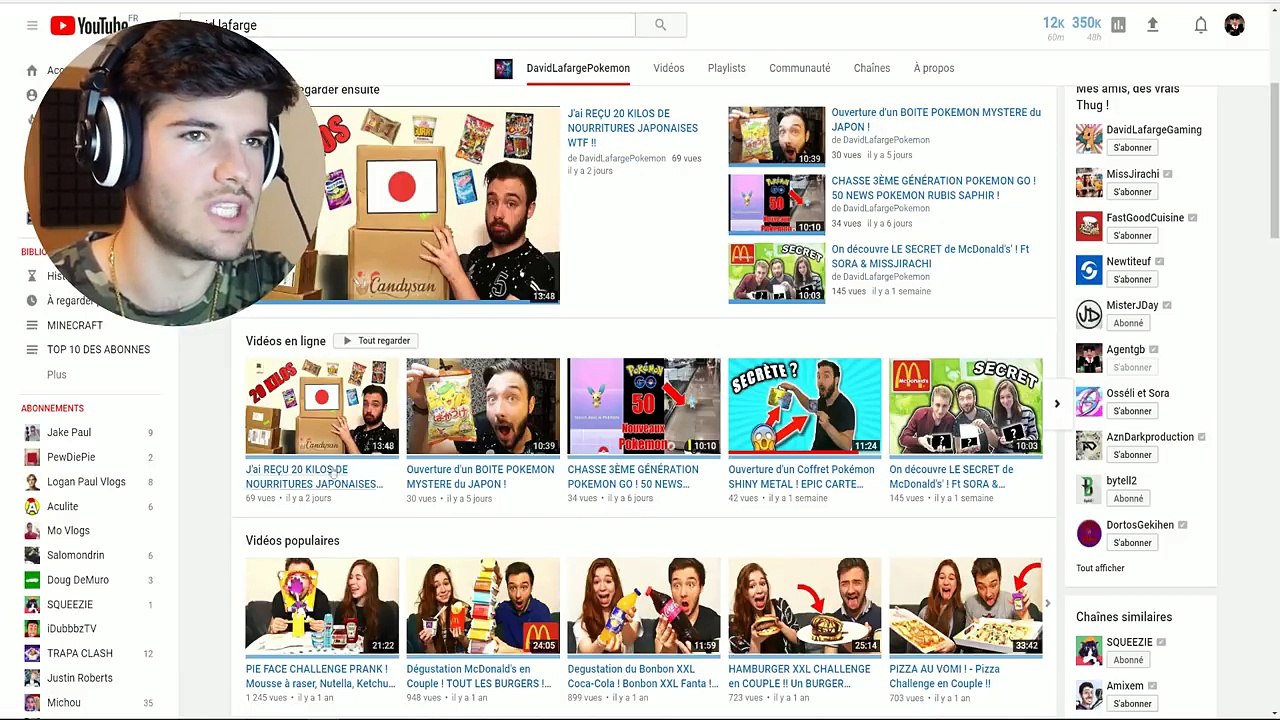Expand the Plus item under the library
Viewport: 1280px width, 720px height.
(x=57, y=374)
